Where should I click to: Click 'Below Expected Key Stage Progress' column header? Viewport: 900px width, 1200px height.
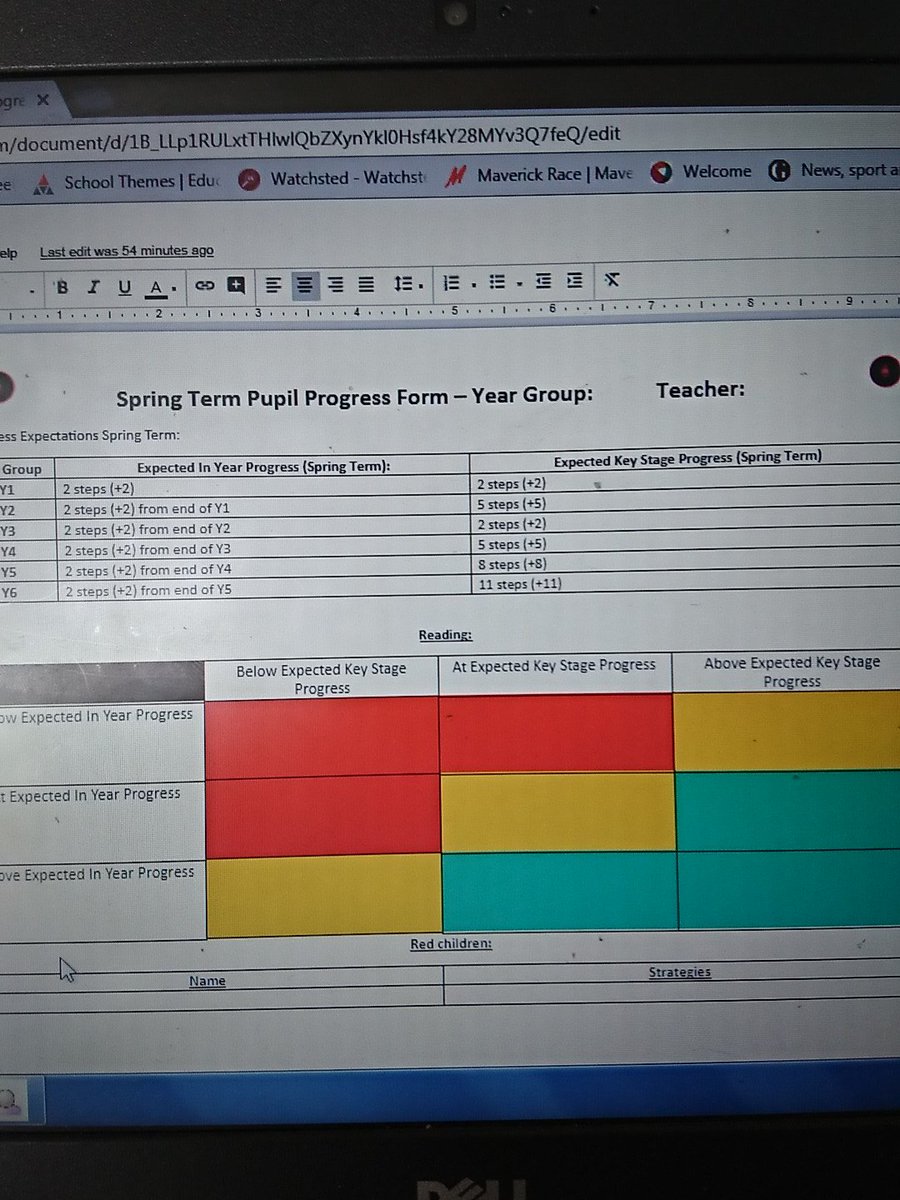(322, 679)
